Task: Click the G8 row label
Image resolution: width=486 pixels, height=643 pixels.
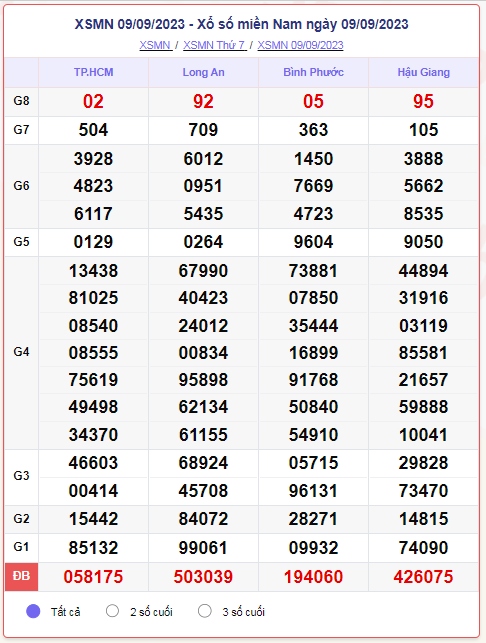Action: click(21, 101)
